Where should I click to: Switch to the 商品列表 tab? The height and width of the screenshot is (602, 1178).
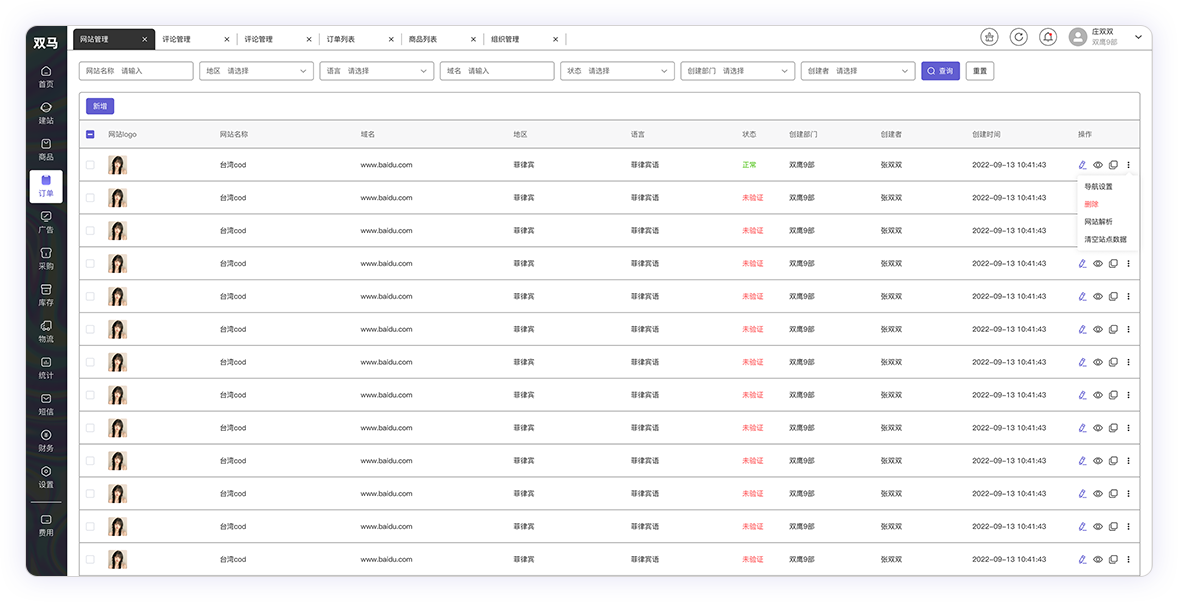tap(422, 39)
